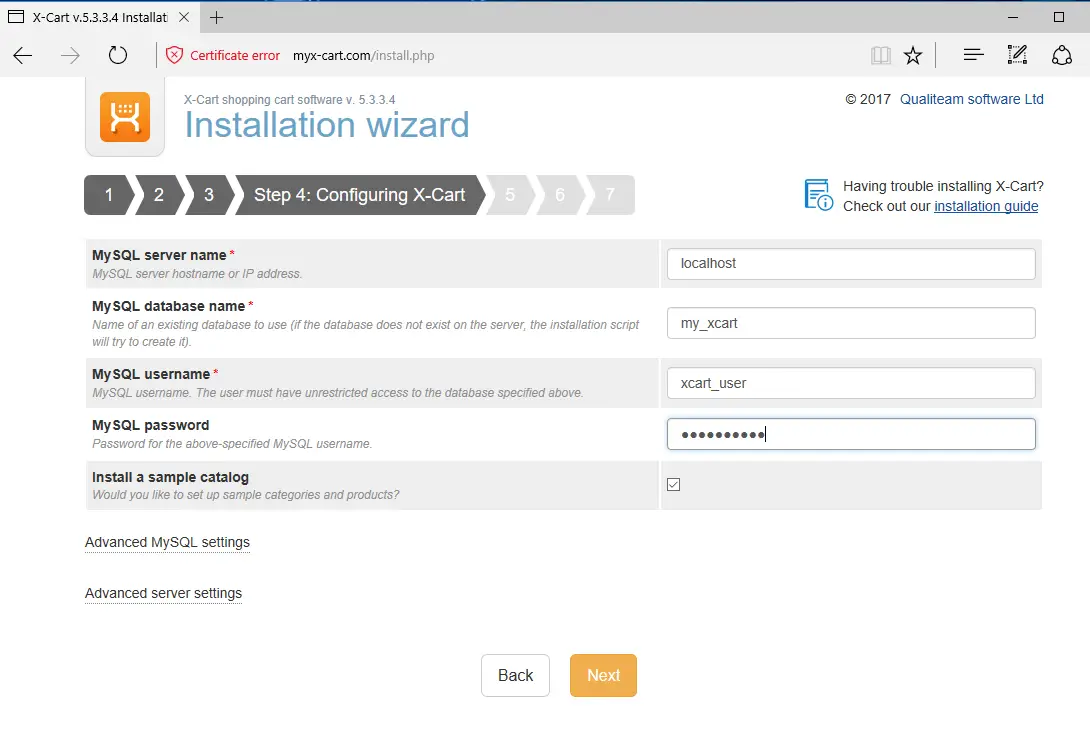
Task: Focus the MySQL database name field
Action: (851, 323)
